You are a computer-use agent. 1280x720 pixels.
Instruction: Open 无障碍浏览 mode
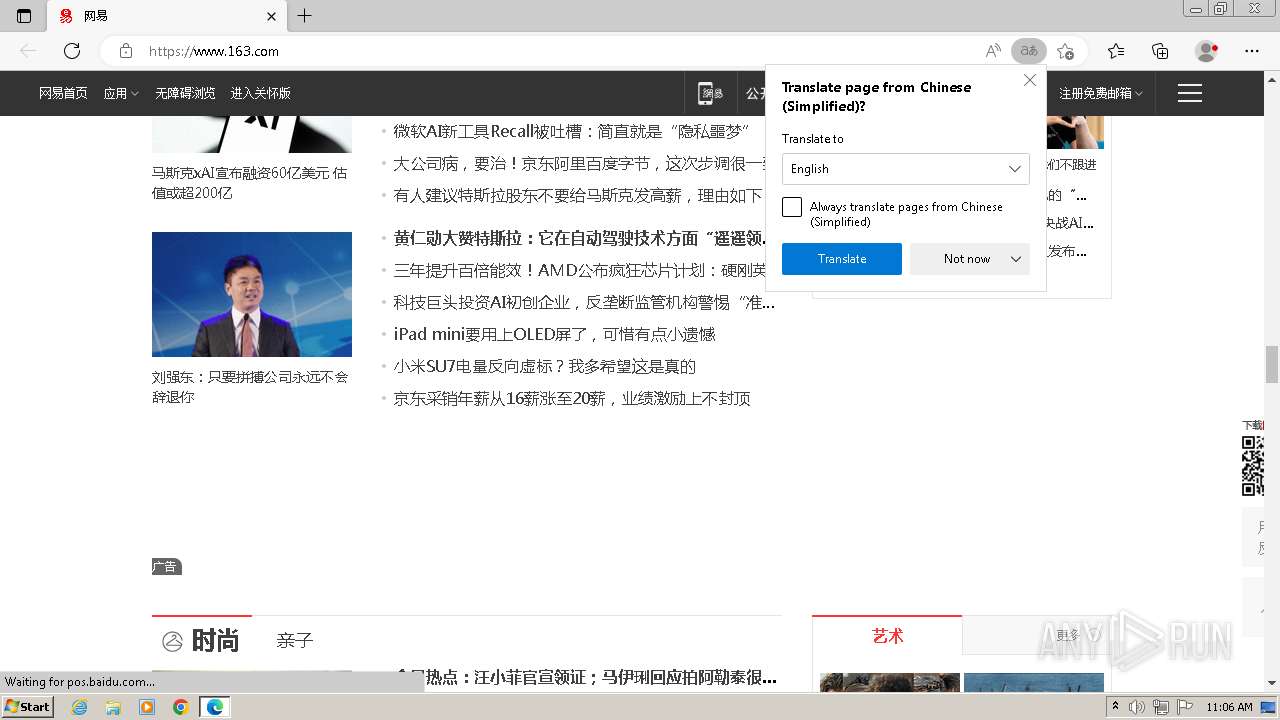[x=185, y=93]
